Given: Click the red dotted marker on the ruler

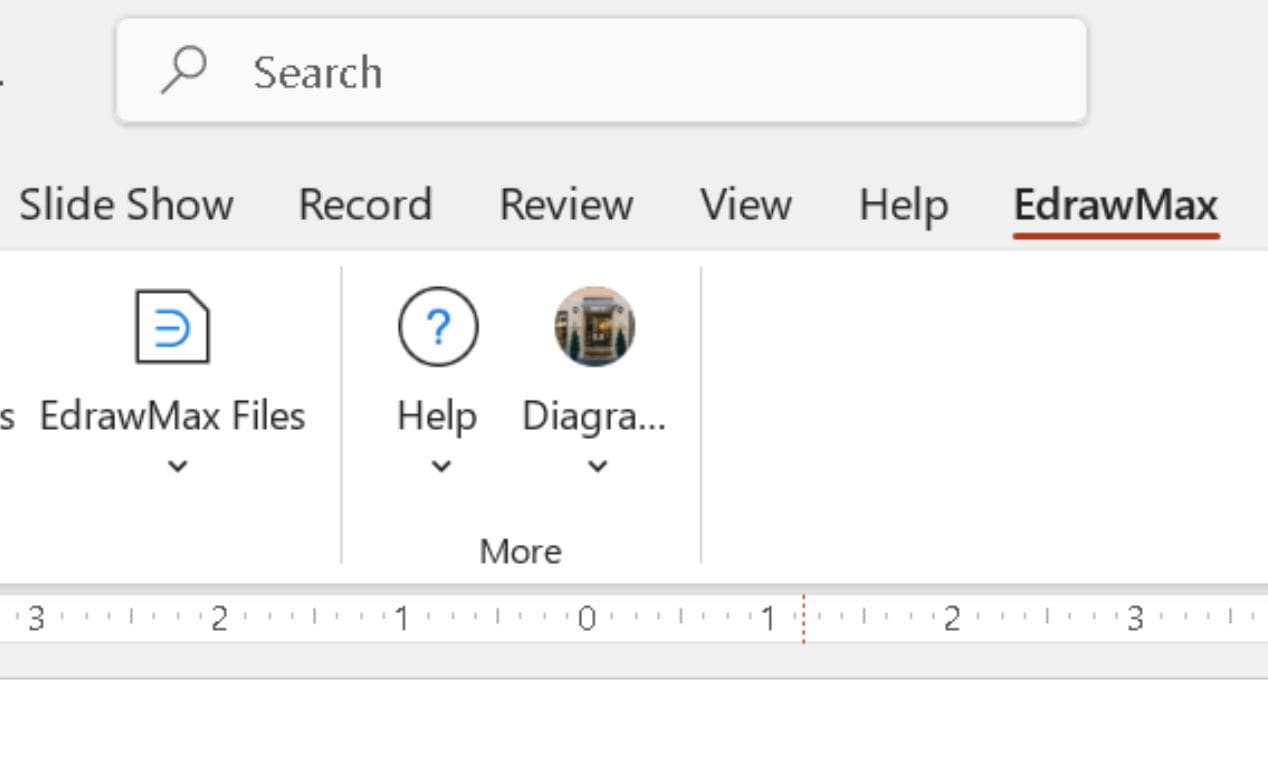Looking at the screenshot, I should [803, 619].
